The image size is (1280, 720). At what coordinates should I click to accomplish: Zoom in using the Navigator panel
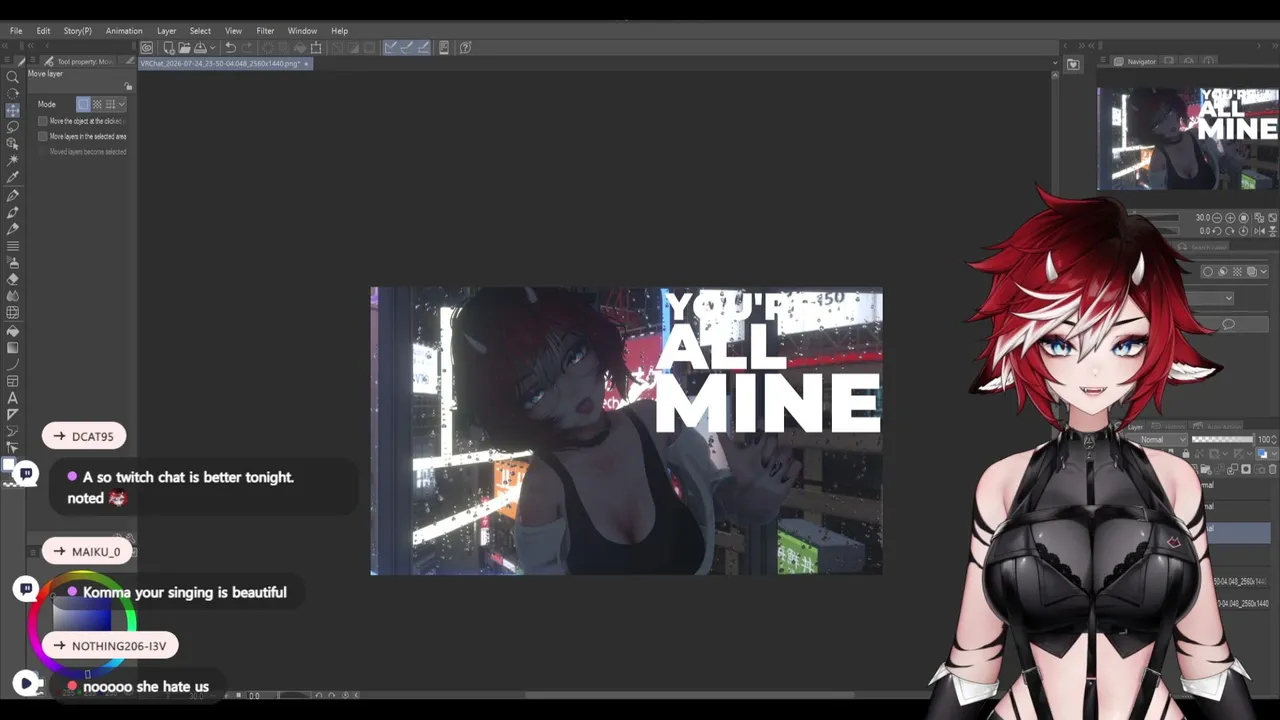click(x=1232, y=217)
